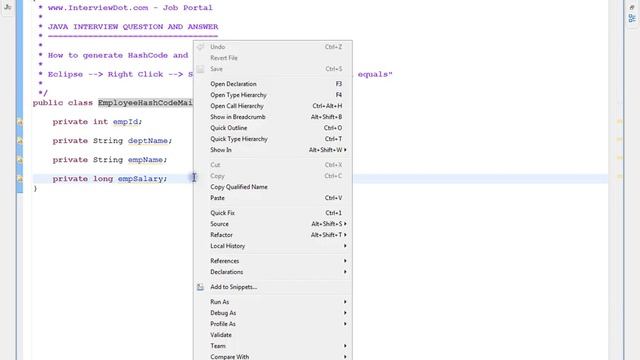Select Copy Qualified Name menu item
The image size is (640, 360).
(x=272, y=187)
